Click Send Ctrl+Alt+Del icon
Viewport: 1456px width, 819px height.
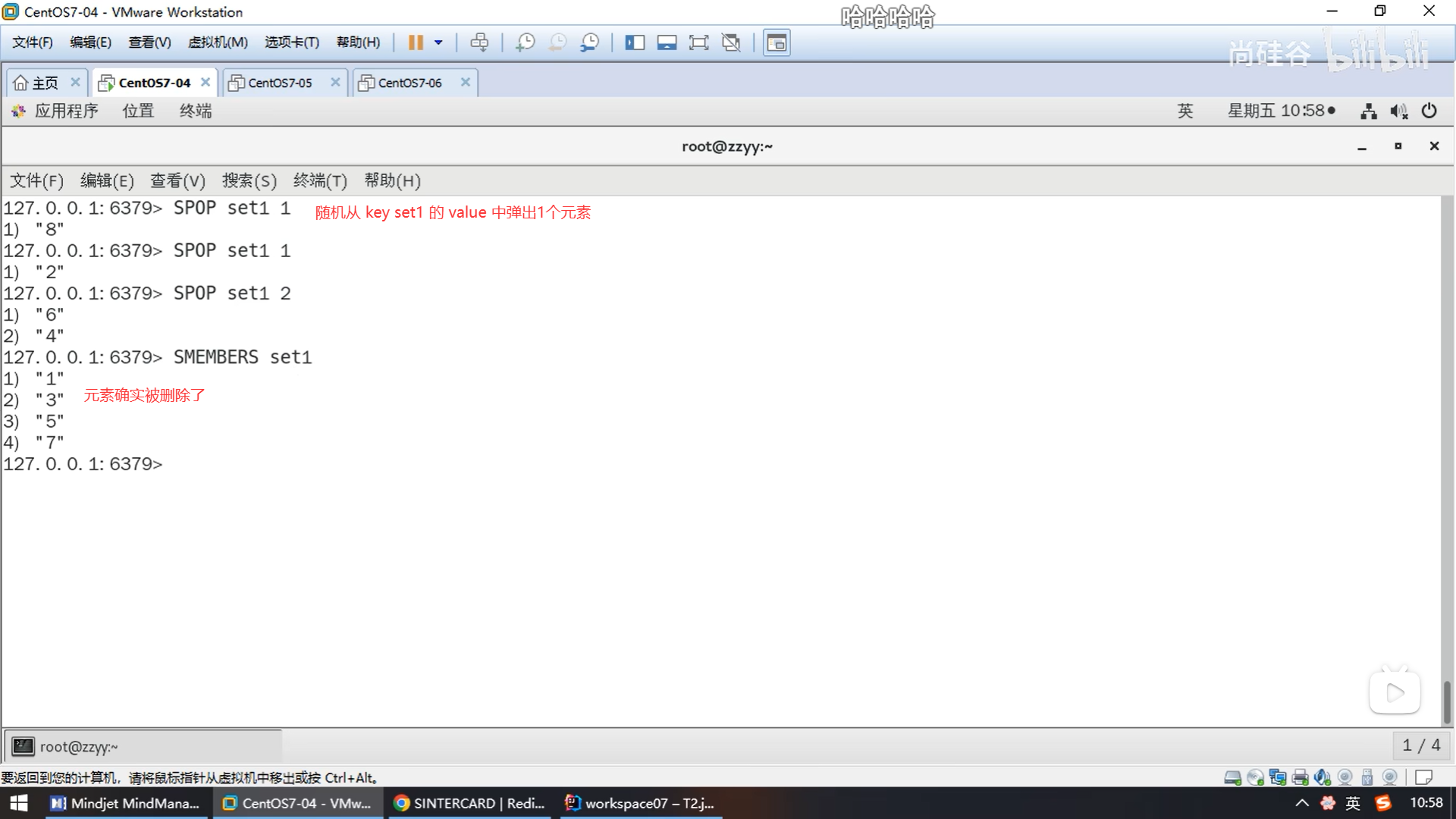coord(479,42)
